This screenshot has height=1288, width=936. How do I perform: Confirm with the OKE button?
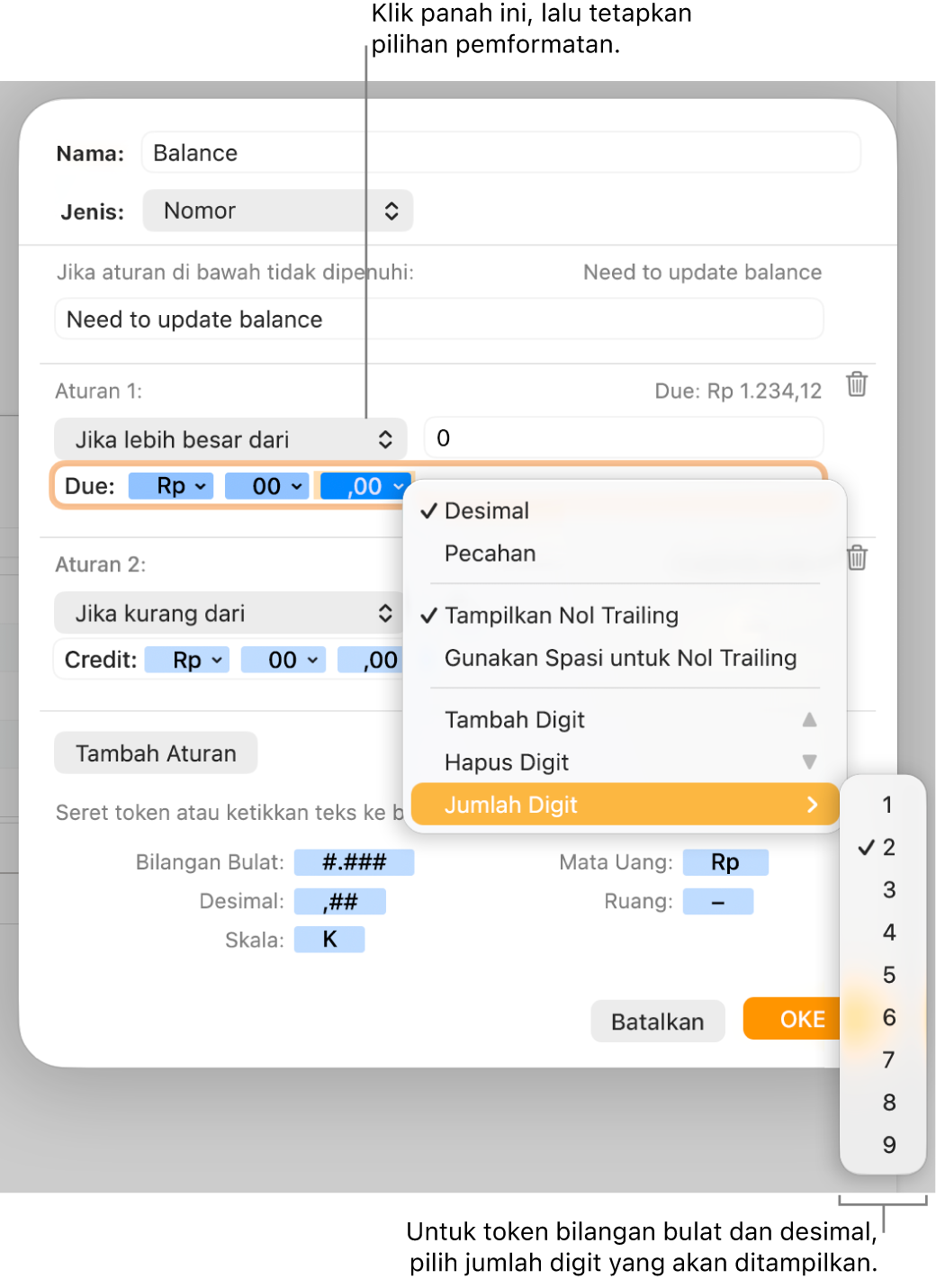pos(792,1019)
